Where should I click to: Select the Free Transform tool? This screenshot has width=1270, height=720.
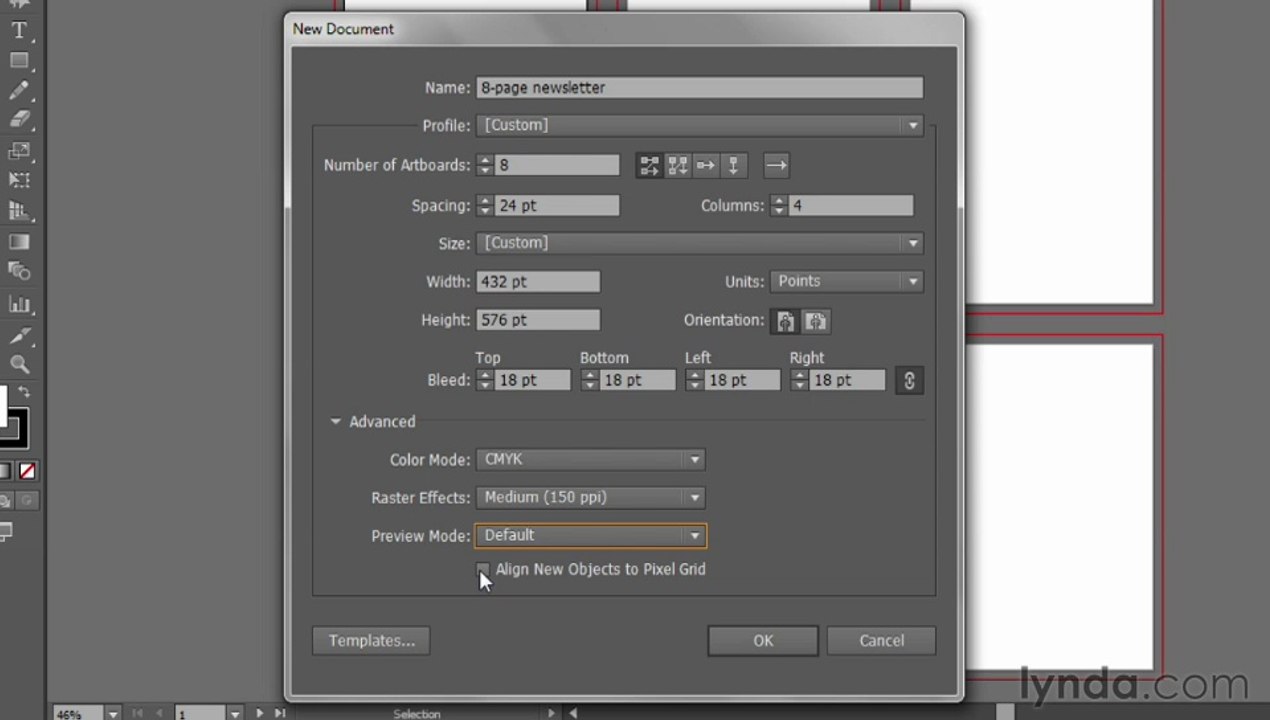pos(18,181)
